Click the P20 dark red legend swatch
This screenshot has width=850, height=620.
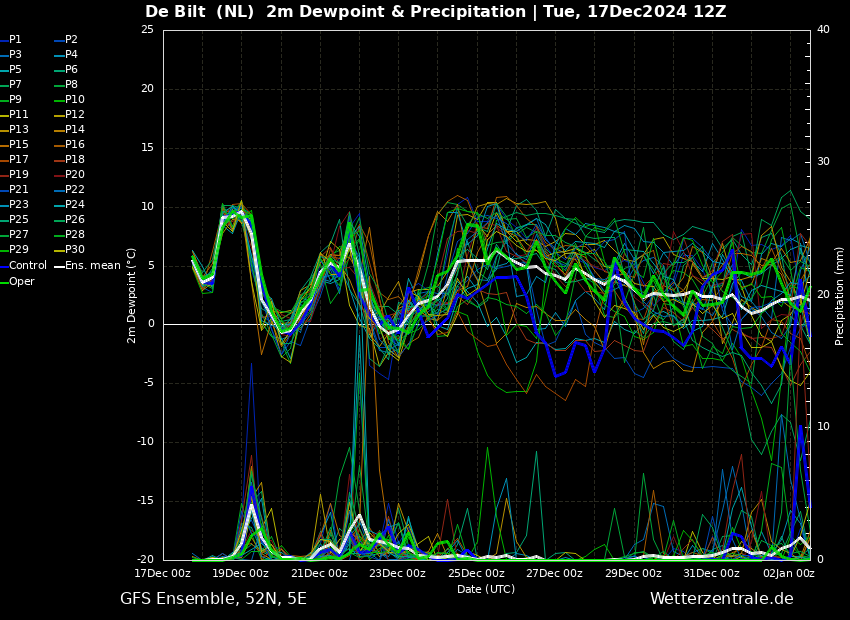pyautogui.click(x=60, y=175)
